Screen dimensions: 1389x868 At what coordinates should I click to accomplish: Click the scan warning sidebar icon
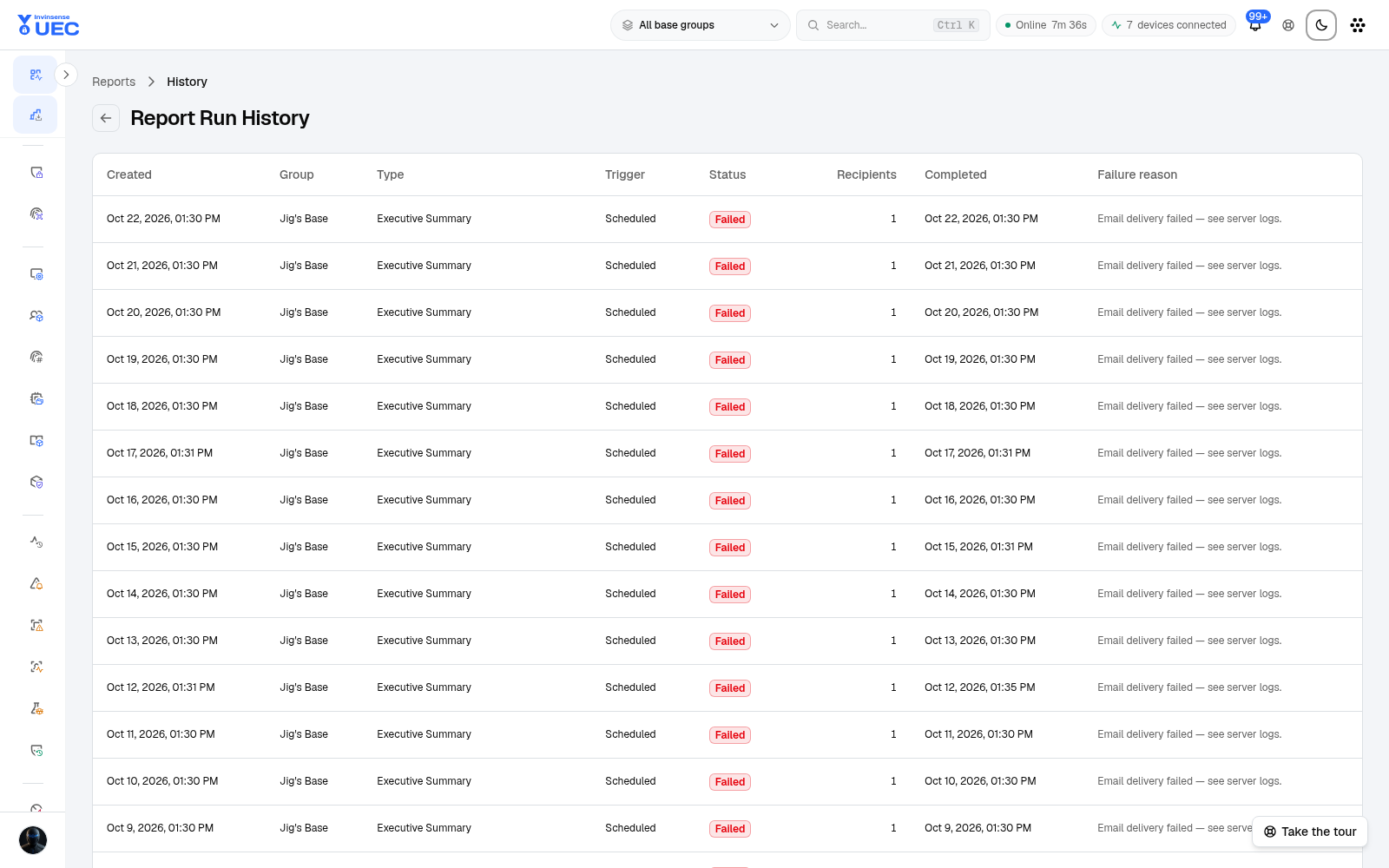click(x=36, y=625)
